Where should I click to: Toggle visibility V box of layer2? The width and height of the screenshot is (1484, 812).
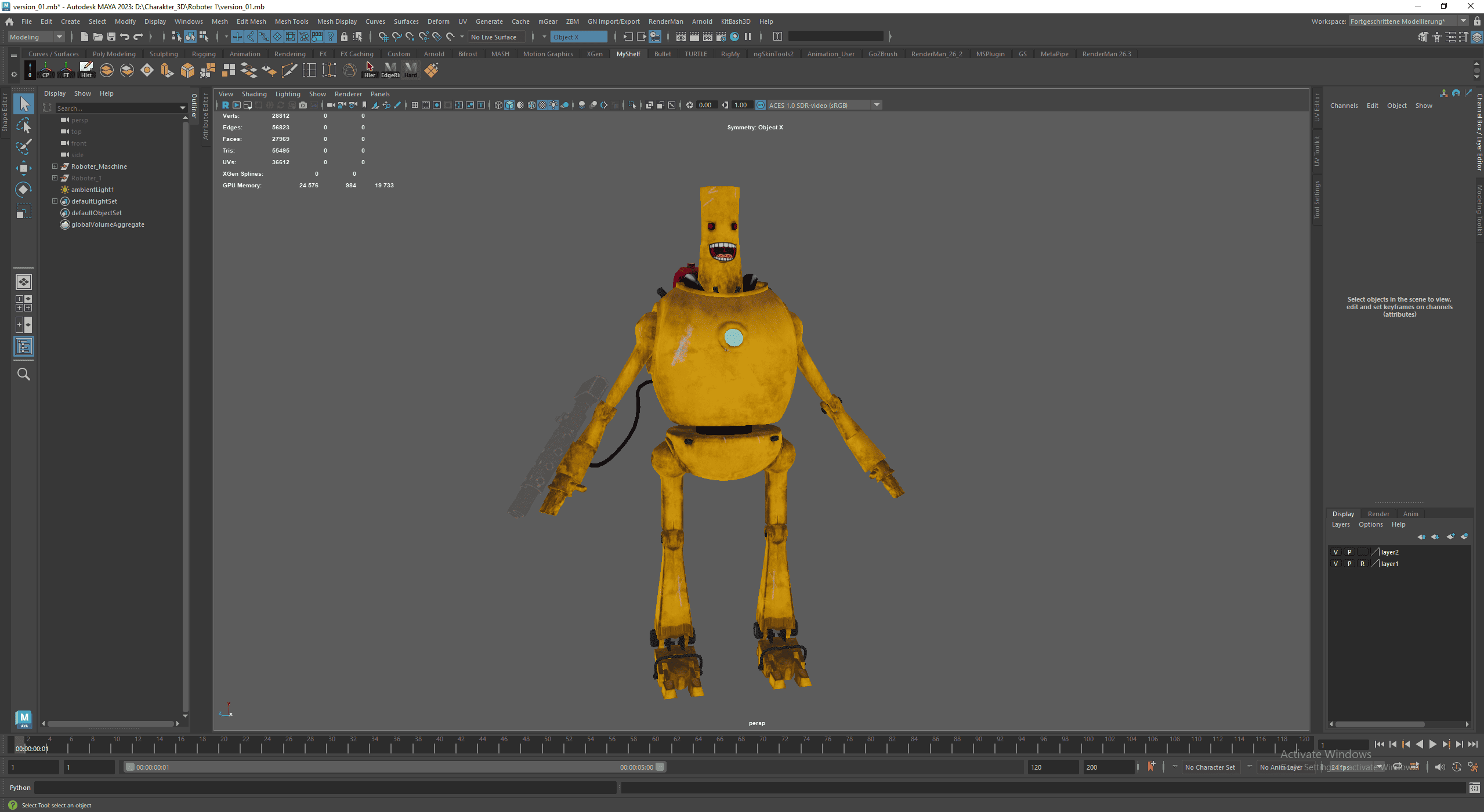(1335, 552)
